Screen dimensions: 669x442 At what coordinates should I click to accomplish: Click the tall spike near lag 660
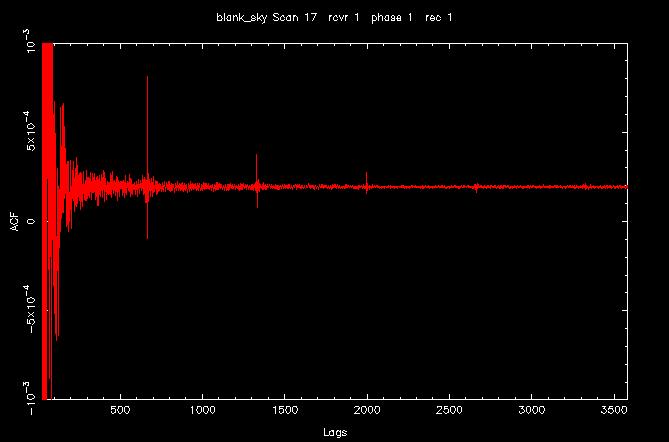coord(147,158)
